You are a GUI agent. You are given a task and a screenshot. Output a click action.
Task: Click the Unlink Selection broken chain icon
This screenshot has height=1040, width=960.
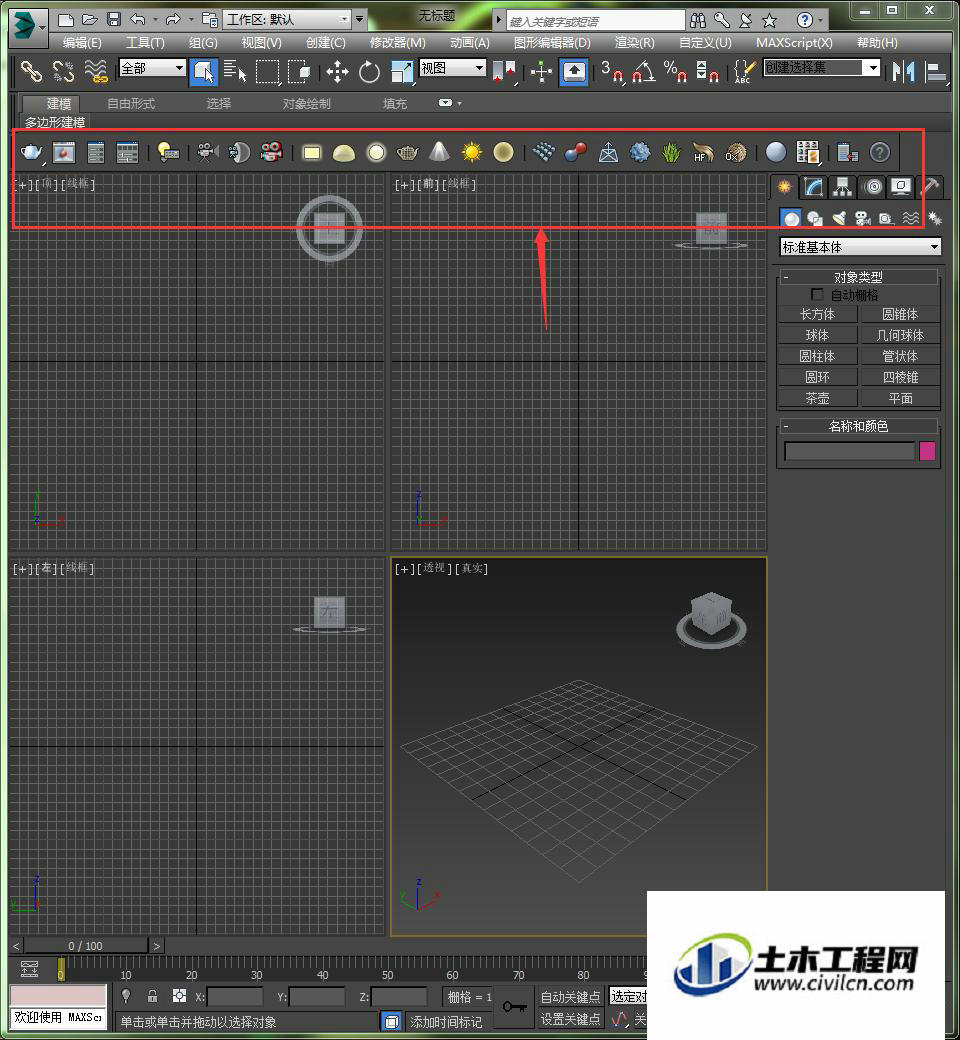63,70
